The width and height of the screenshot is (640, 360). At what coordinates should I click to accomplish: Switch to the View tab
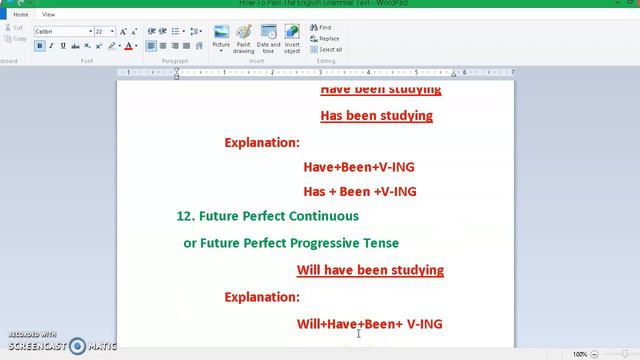pyautogui.click(x=49, y=14)
